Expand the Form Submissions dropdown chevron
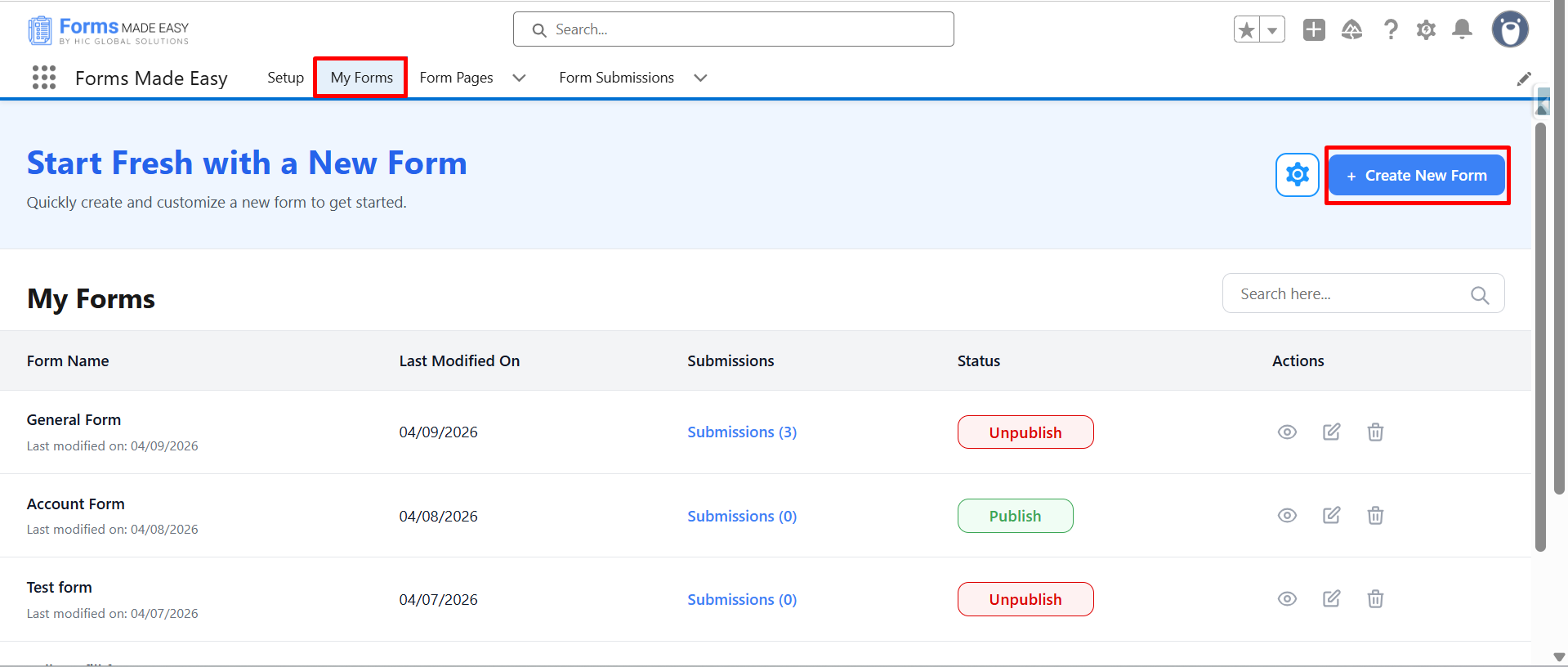 click(x=700, y=78)
